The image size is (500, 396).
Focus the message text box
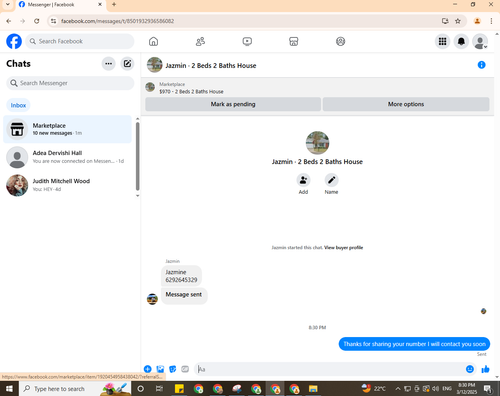[x=330, y=369]
